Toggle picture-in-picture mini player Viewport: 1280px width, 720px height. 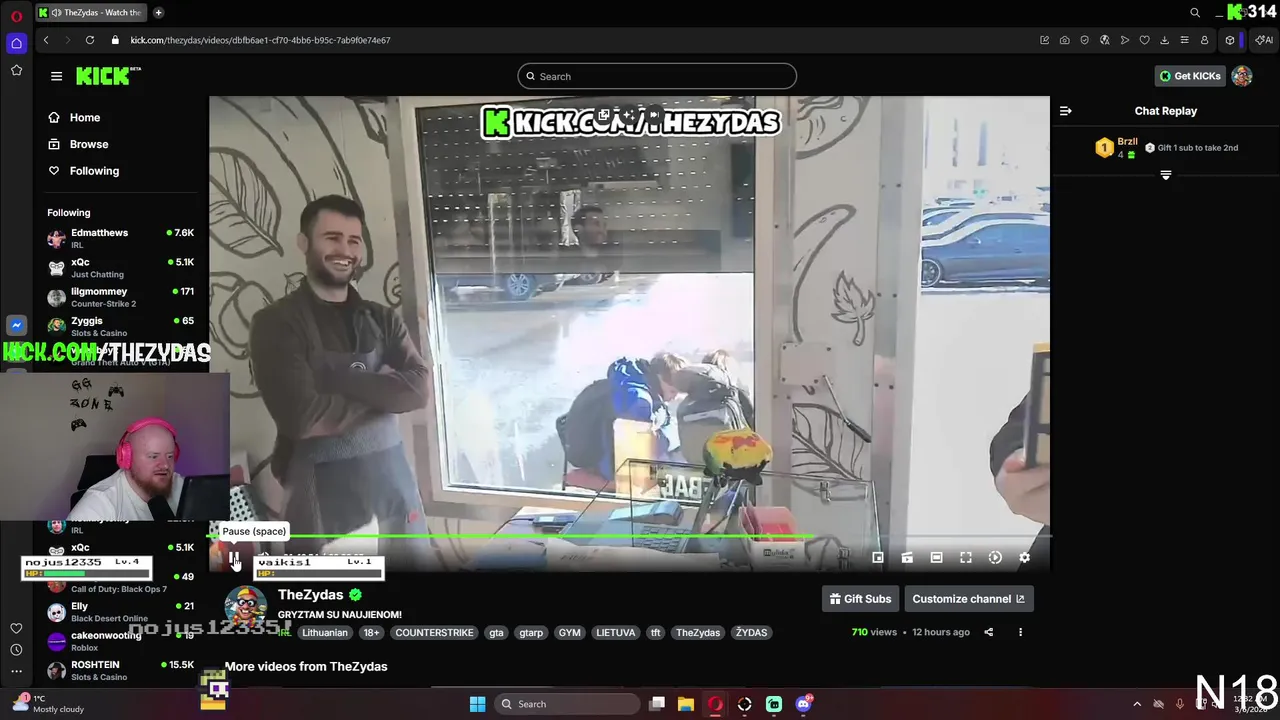[878, 558]
